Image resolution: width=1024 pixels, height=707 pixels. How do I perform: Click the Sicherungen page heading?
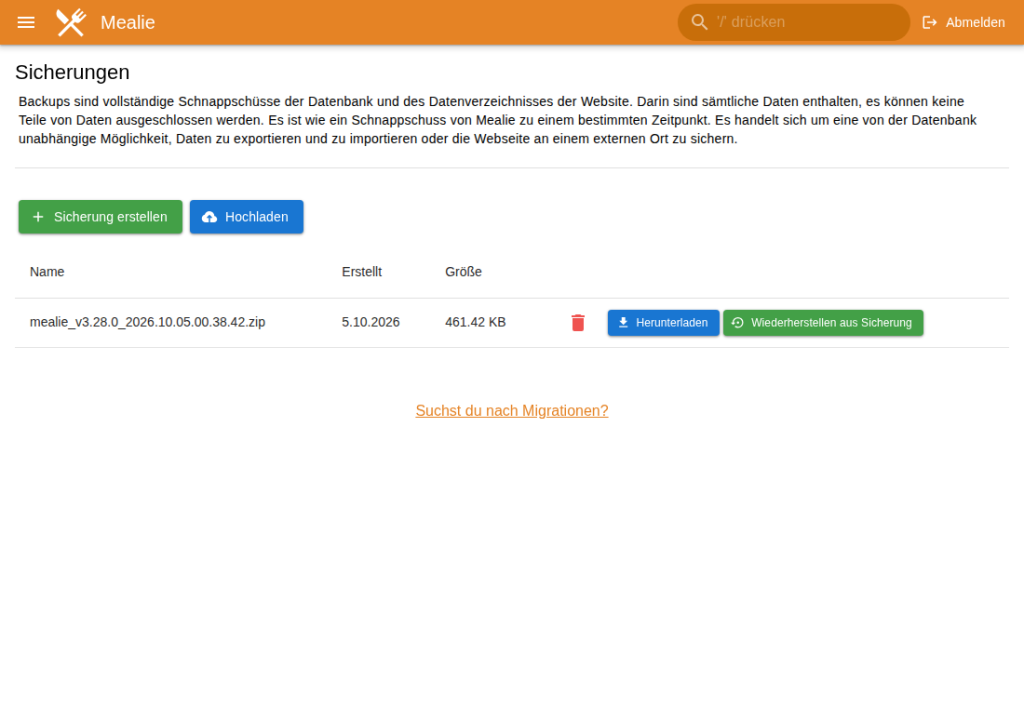72,72
